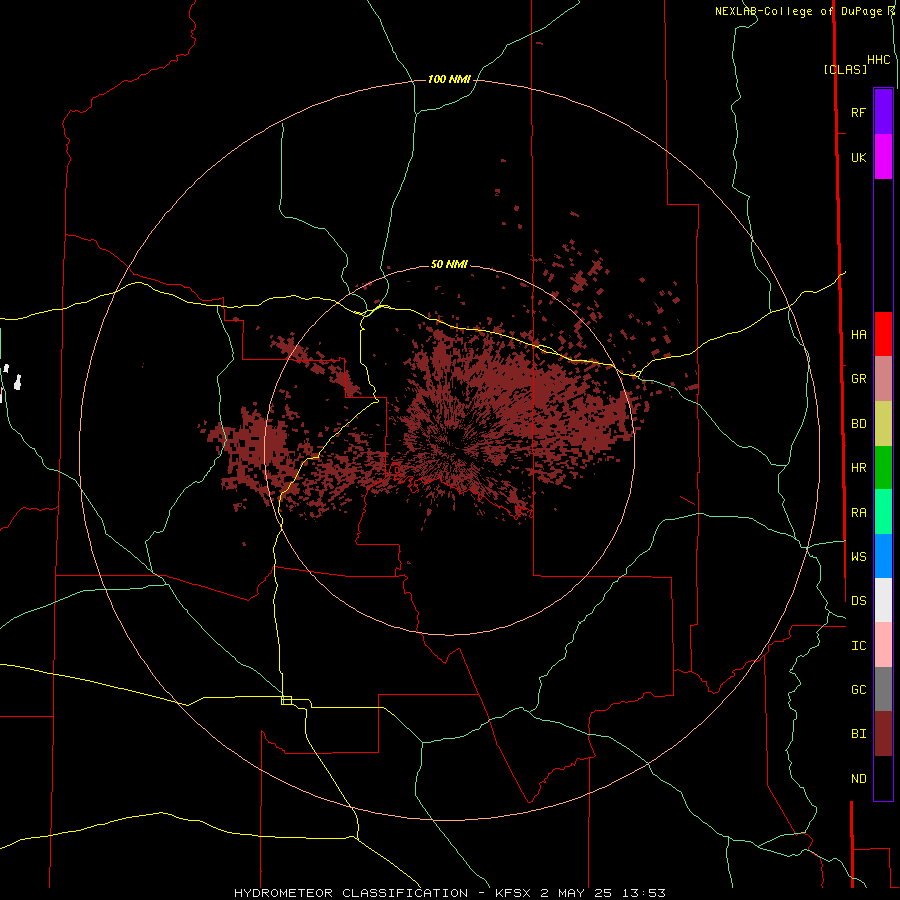Click the HA red legend swatch
Viewport: 900px width, 900px height.
click(x=883, y=334)
